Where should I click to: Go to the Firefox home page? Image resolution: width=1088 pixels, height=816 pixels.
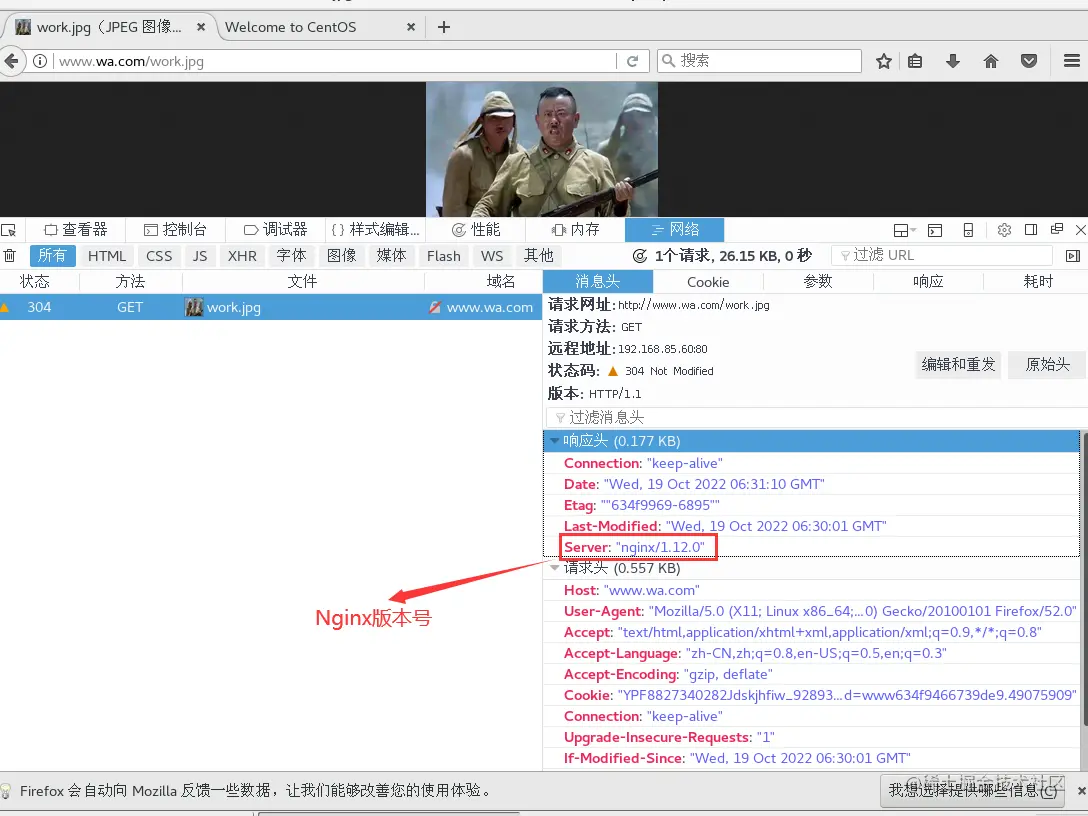tap(991, 60)
